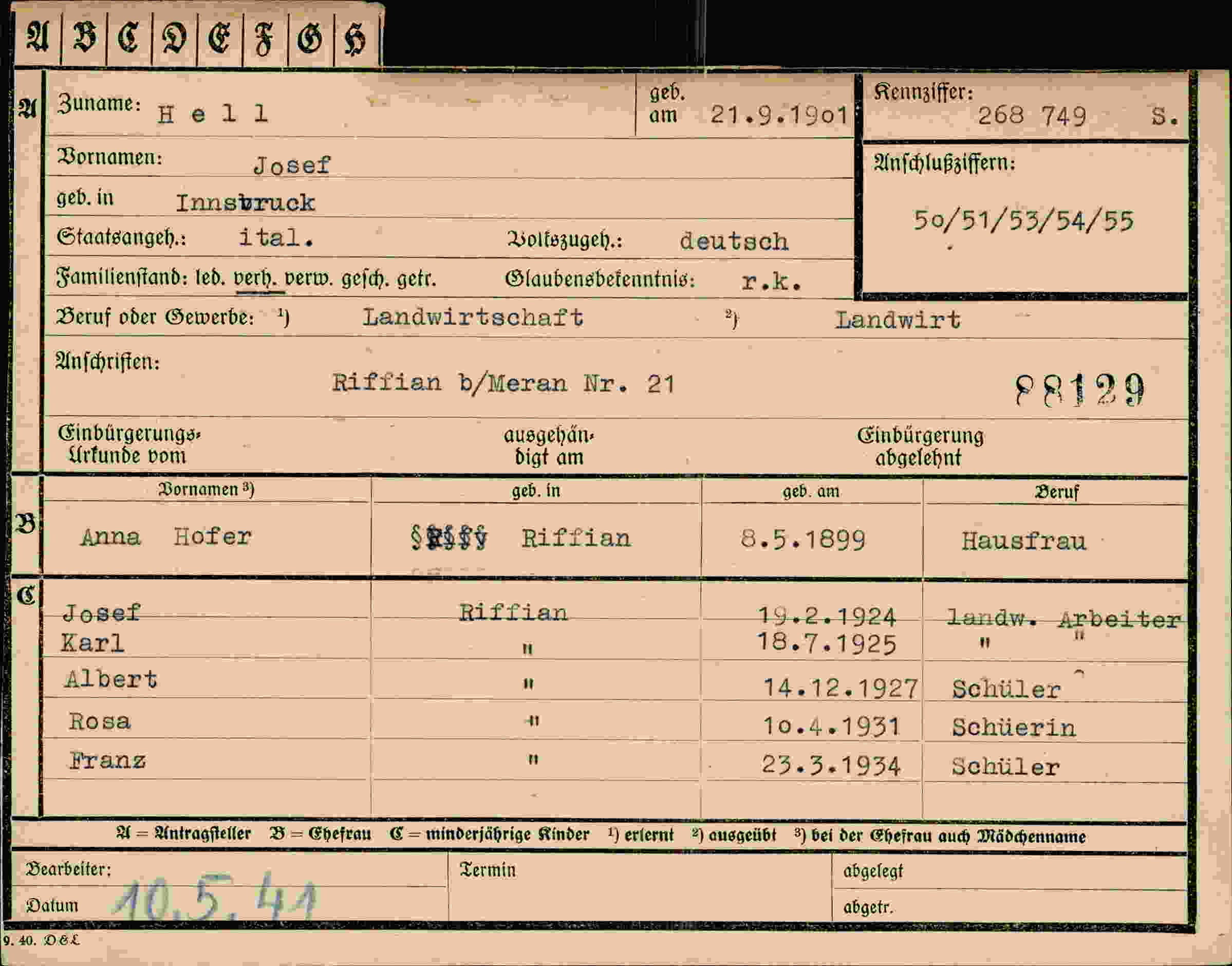Click the 'Einbürgerung abgelehnt' label
The height and width of the screenshot is (966, 1232).
pyautogui.click(x=920, y=446)
